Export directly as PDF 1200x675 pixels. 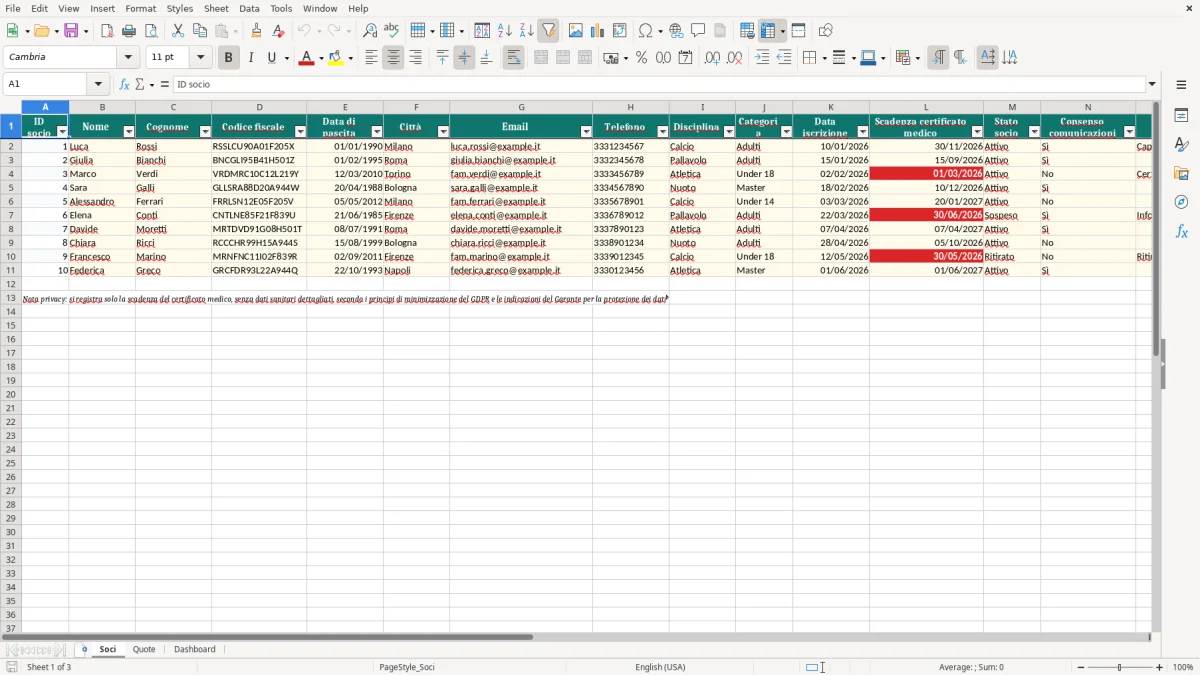click(x=107, y=31)
